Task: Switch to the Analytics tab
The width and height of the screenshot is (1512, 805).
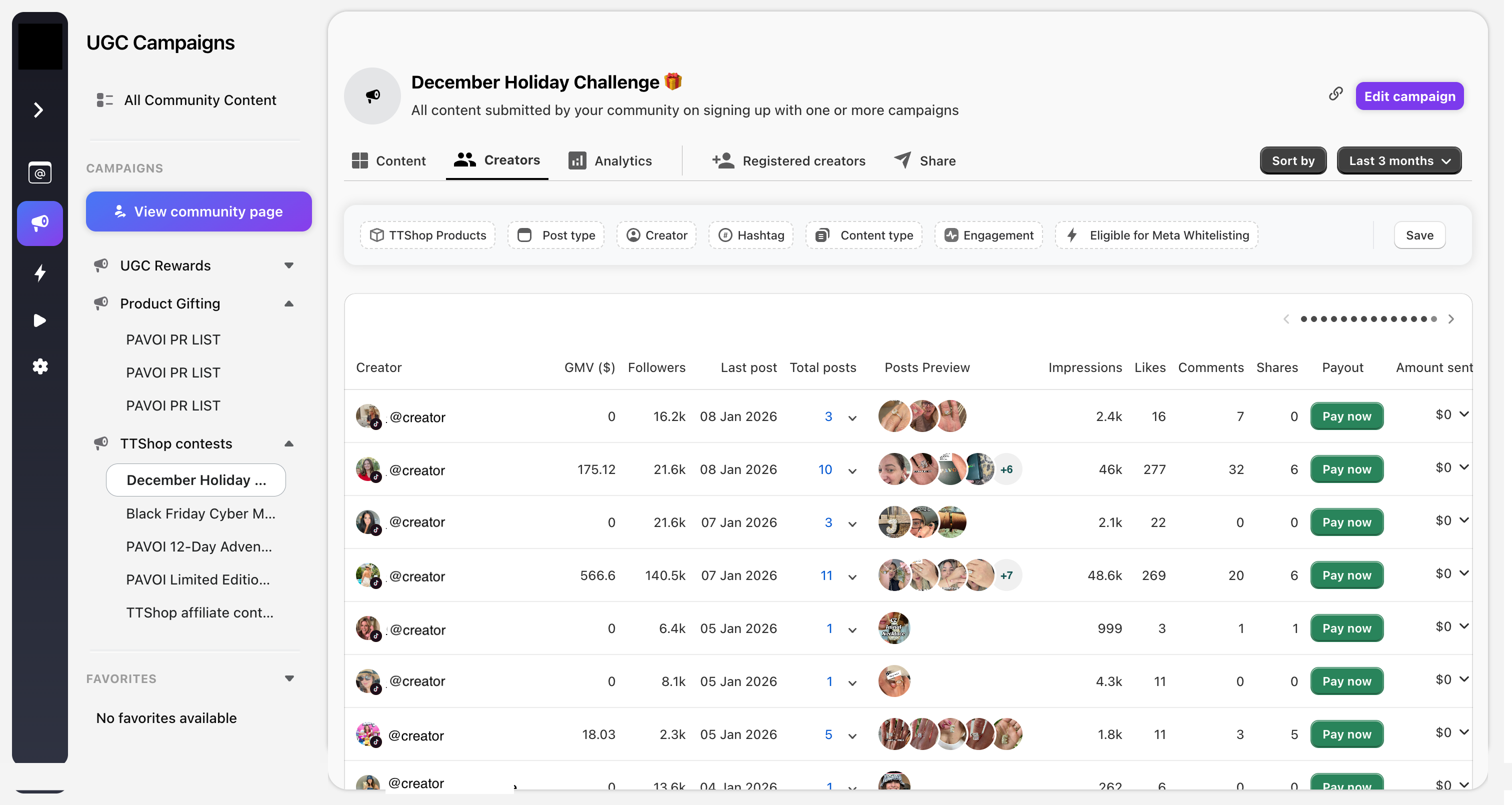Action: (x=610, y=161)
